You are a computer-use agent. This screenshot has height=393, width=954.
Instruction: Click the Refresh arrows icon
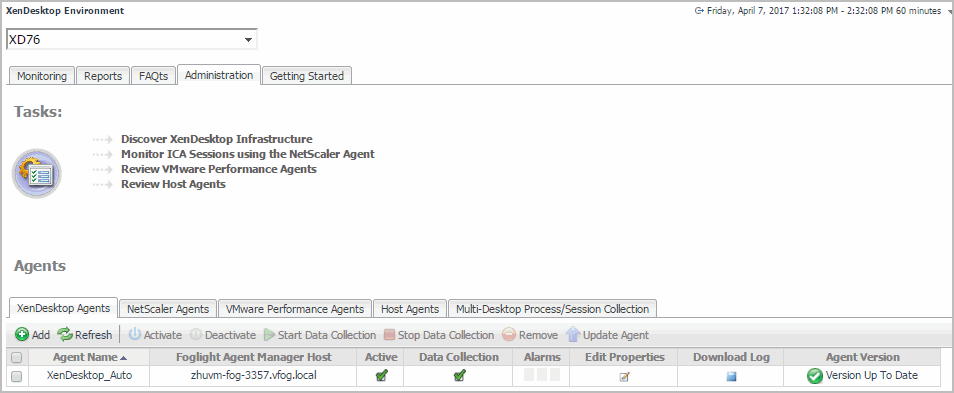pyautogui.click(x=64, y=335)
